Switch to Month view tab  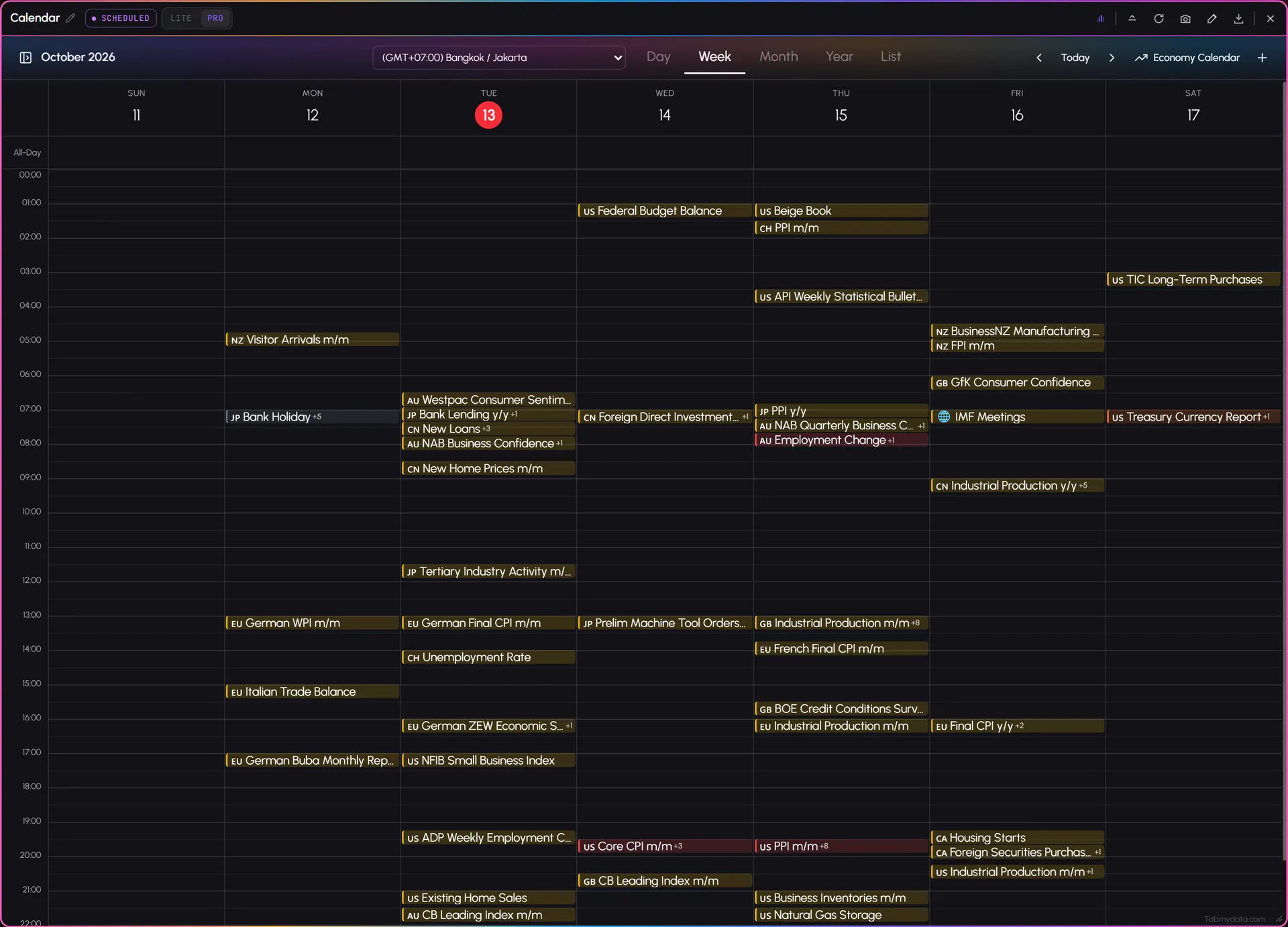778,57
